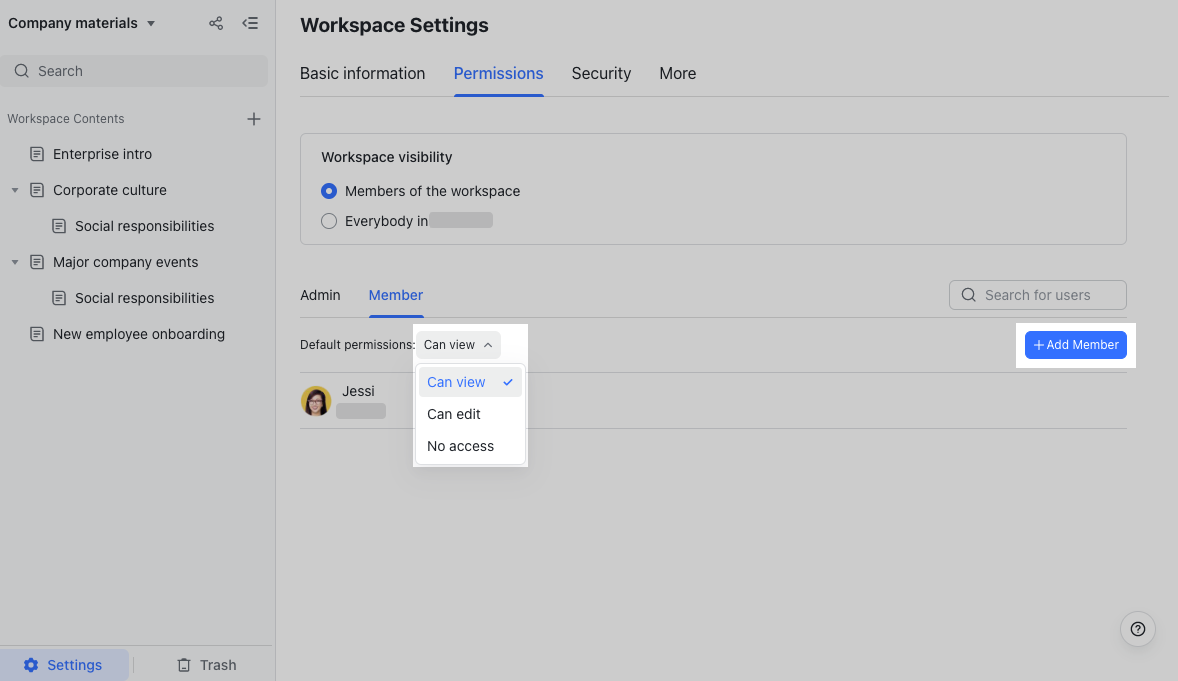Collapse the left sidebar using the collapse icon
Viewport: 1178px width, 681px height.
(250, 22)
